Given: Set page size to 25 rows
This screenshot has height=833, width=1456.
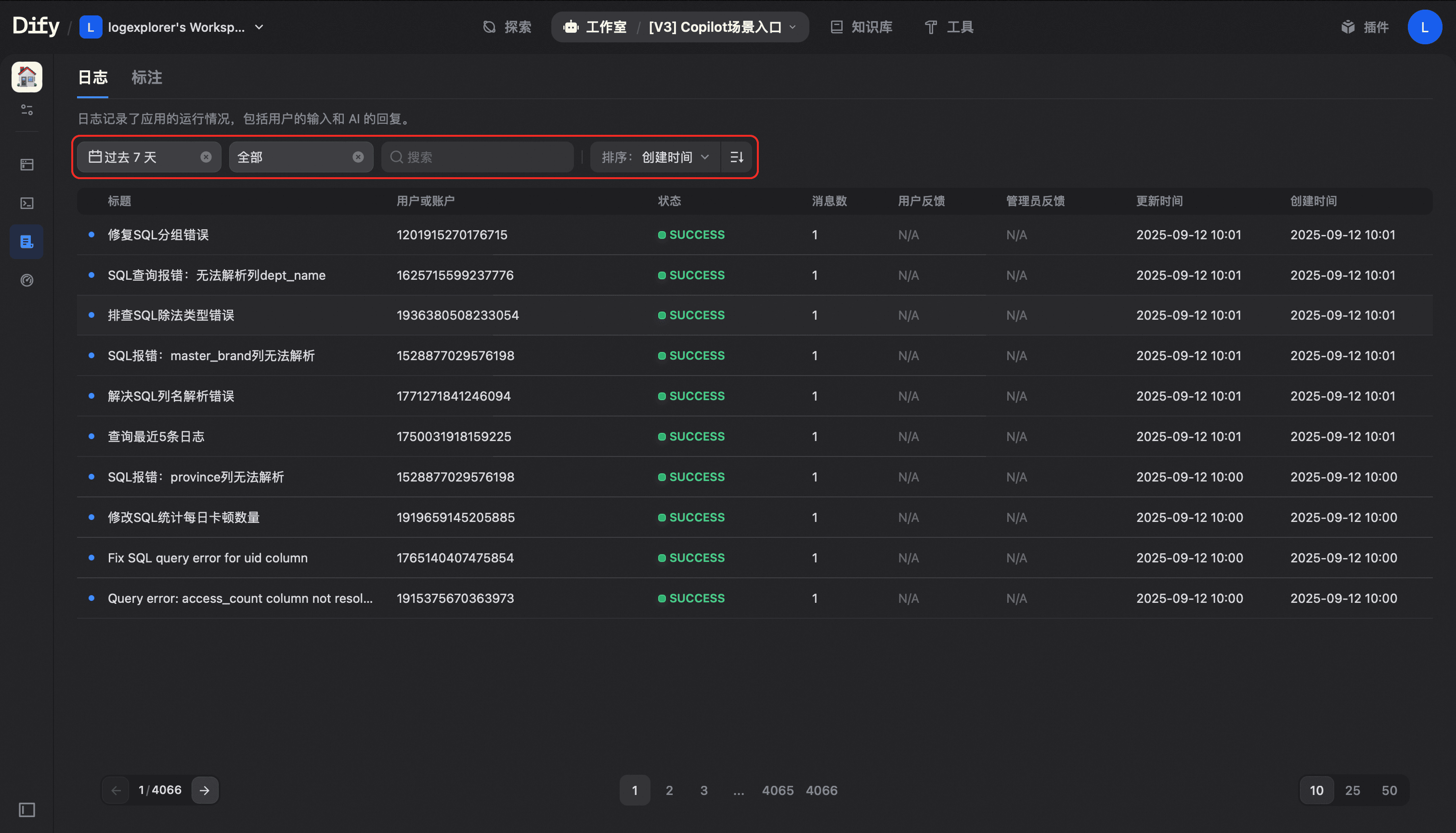Looking at the screenshot, I should click(1352, 790).
